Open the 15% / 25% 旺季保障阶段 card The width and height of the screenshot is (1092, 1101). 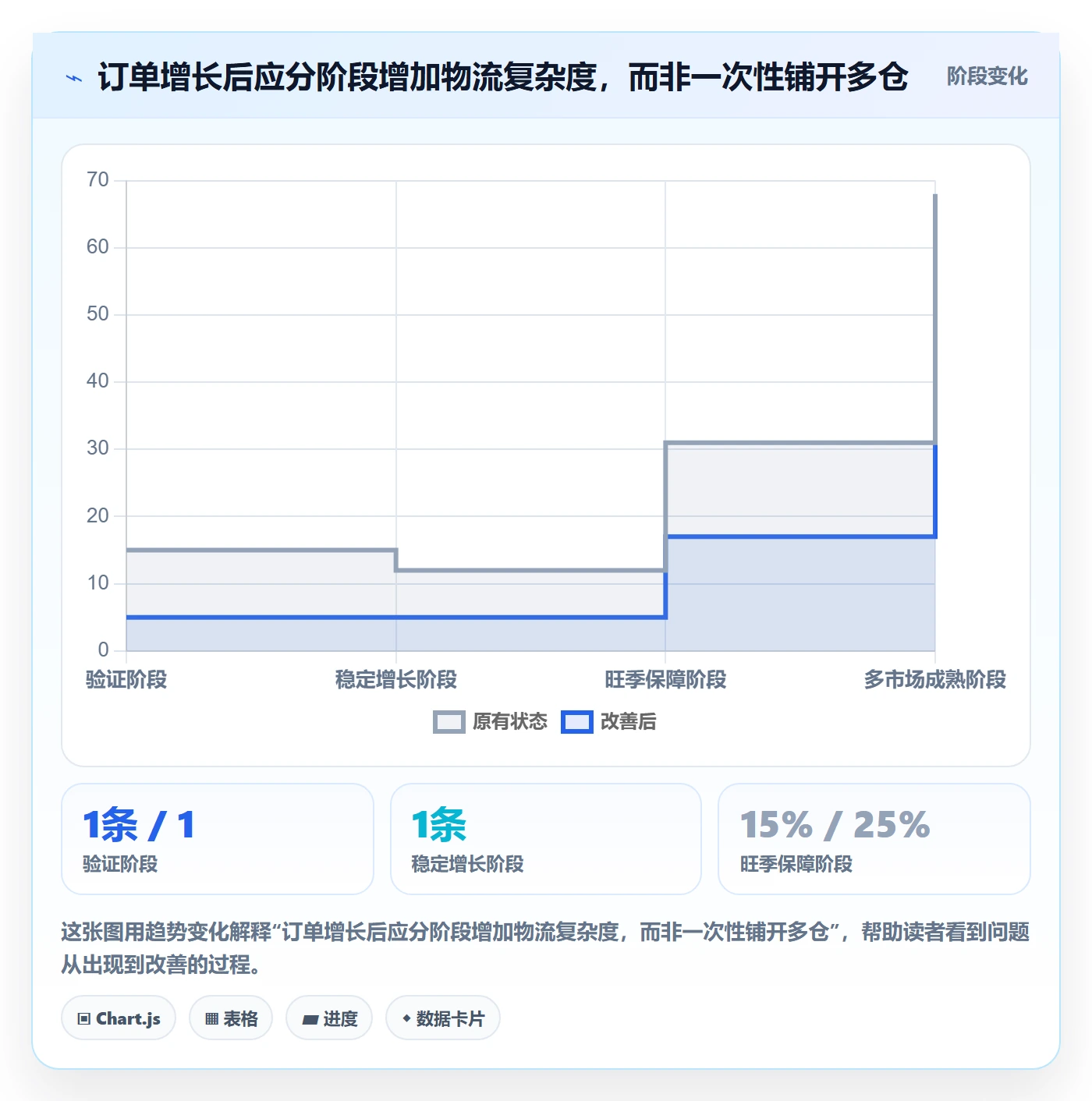click(874, 839)
